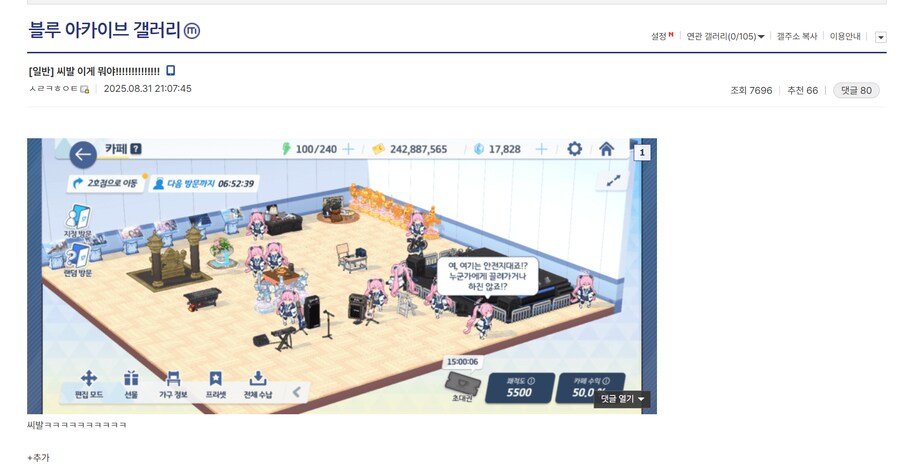The image size is (900, 473).
Task: Click the green energy lightning icon
Action: click(x=286, y=149)
